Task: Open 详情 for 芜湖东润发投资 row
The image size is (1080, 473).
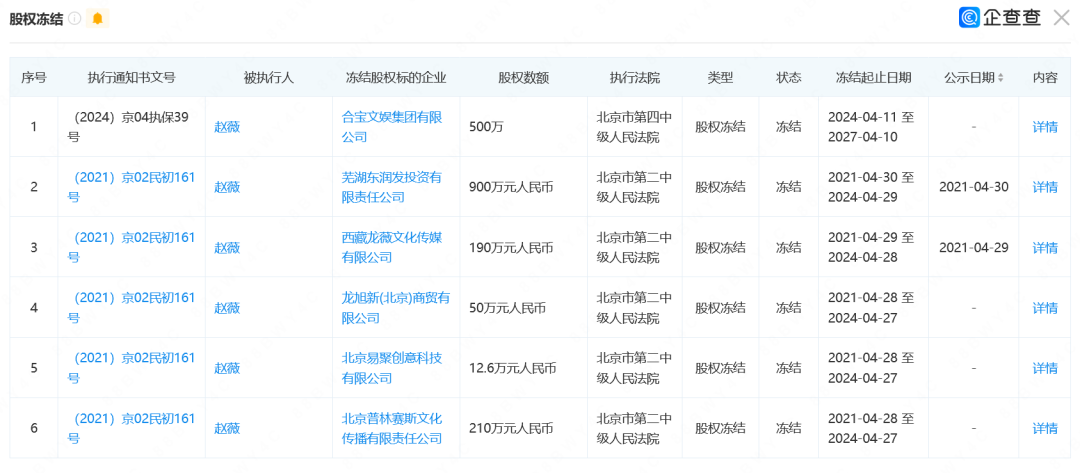Action: point(1045,187)
